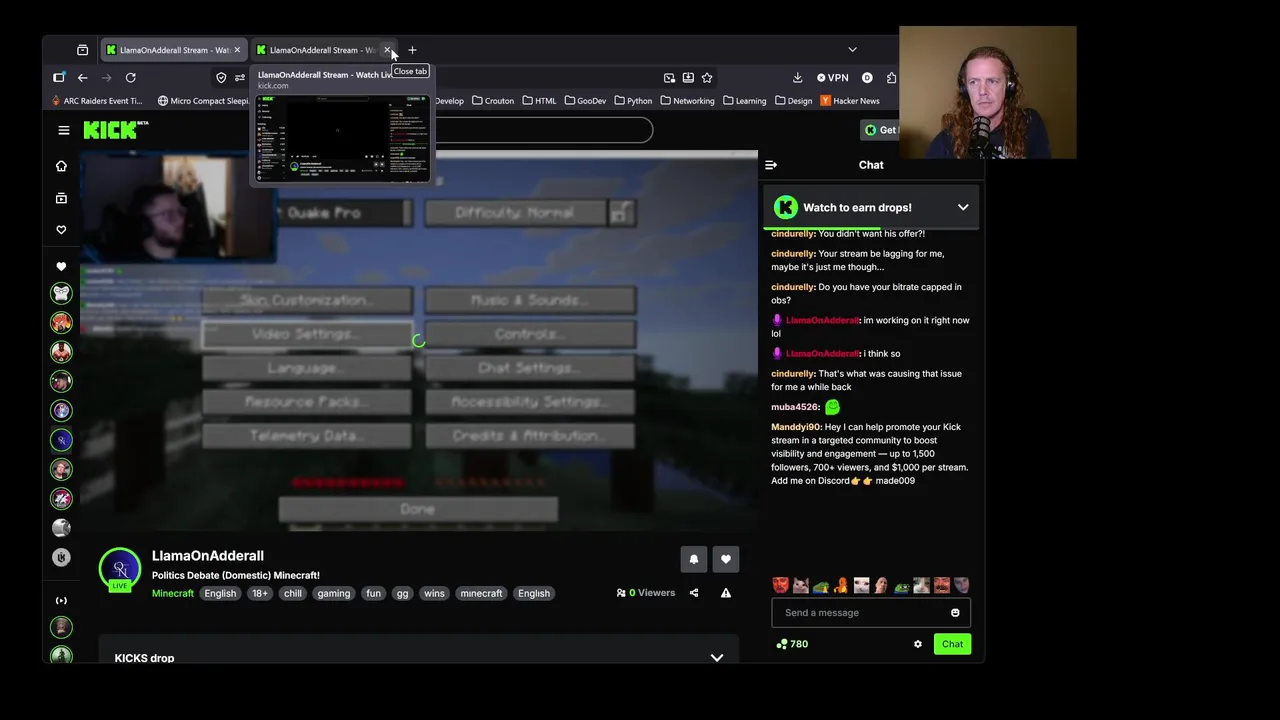
Task: Report the stream with warning triangle
Action: tap(726, 593)
